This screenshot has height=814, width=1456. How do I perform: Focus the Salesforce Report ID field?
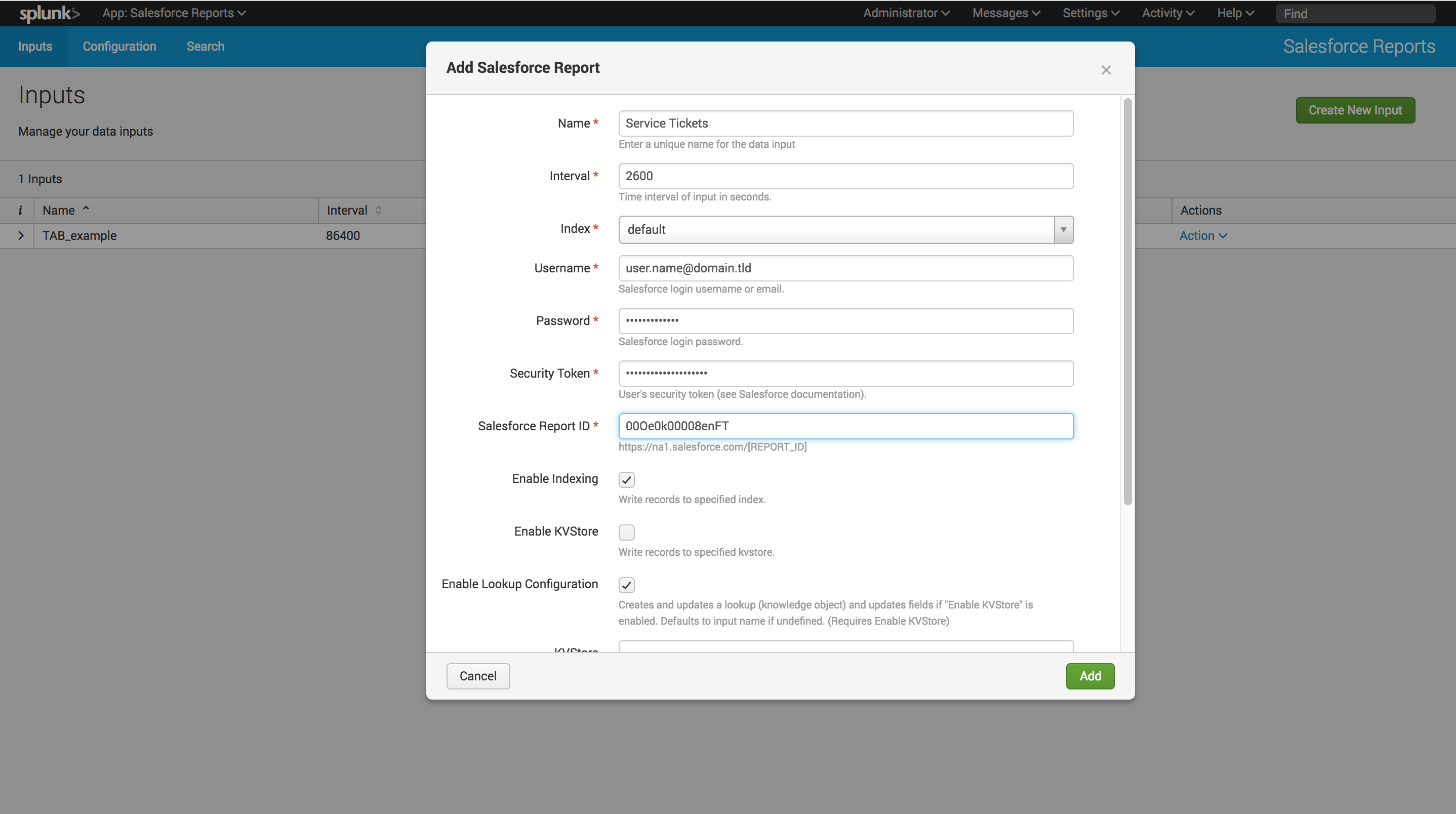[845, 426]
